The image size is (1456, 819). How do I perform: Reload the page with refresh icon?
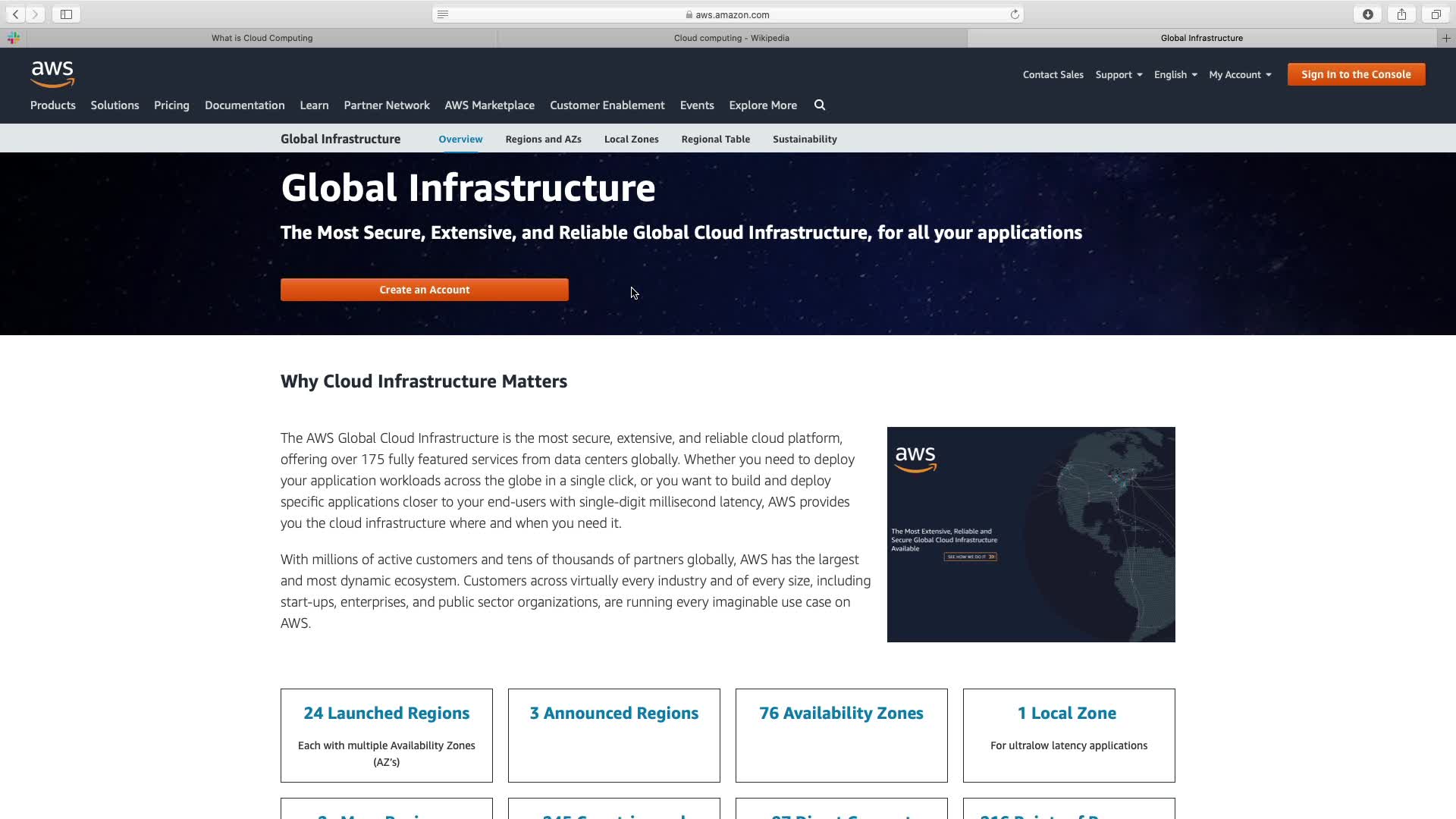(1015, 14)
